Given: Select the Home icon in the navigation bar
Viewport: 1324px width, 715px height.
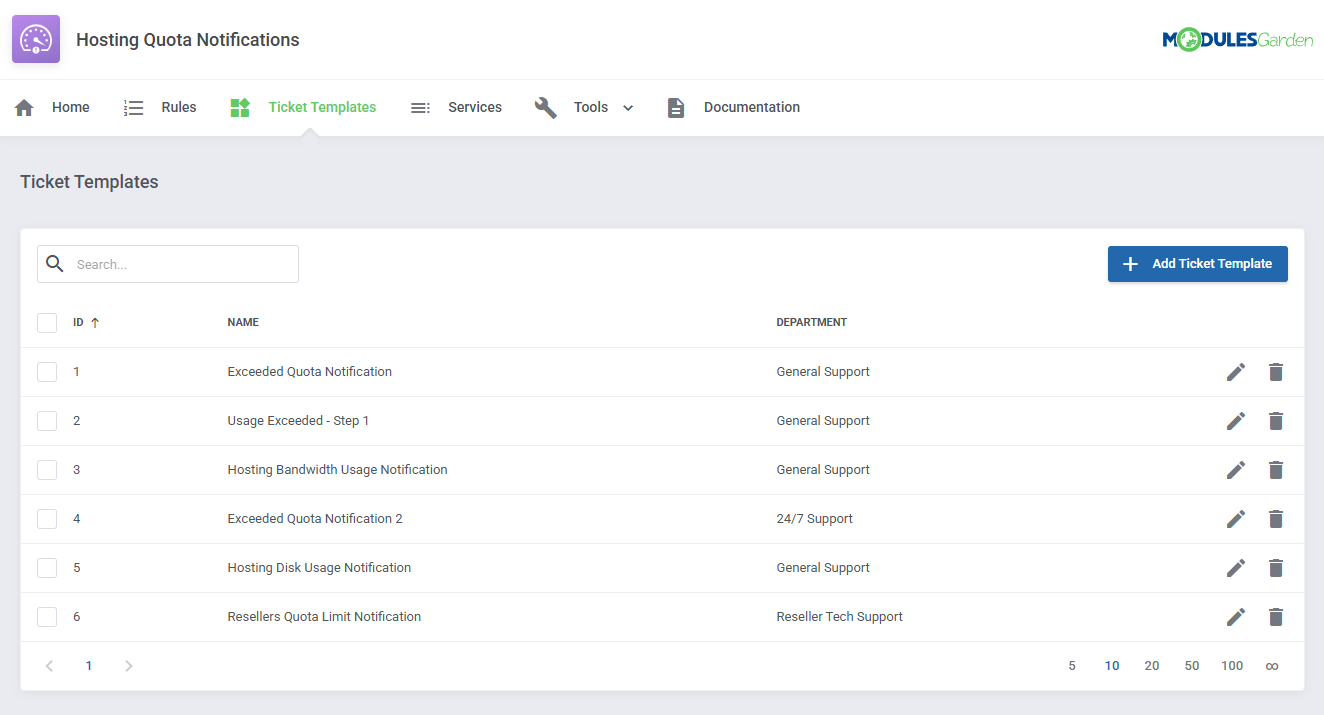Looking at the screenshot, I should pyautogui.click(x=24, y=107).
